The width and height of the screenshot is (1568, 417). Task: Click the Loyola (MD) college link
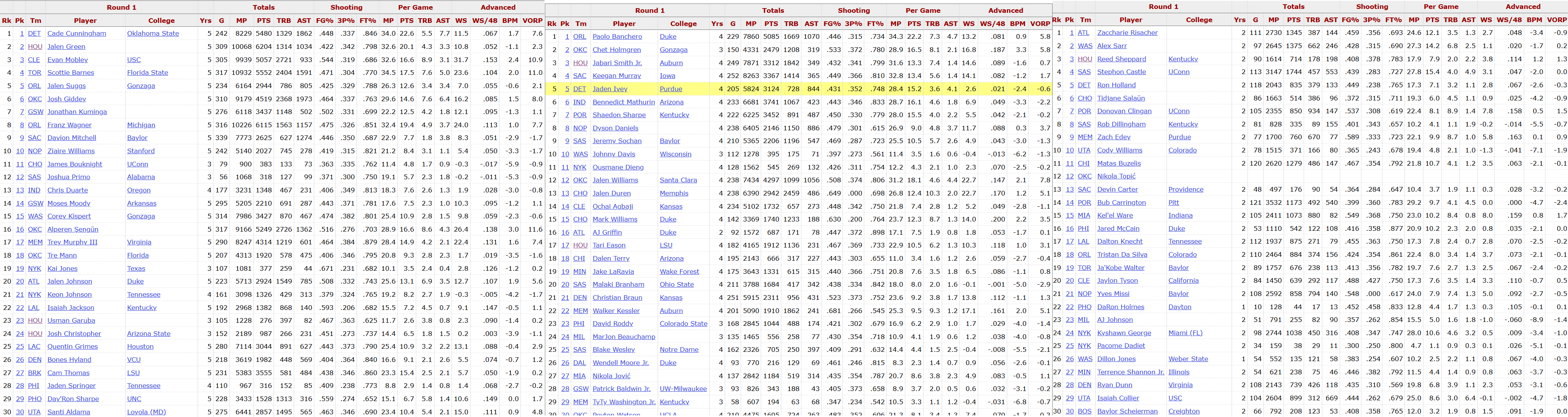pyautogui.click(x=146, y=412)
